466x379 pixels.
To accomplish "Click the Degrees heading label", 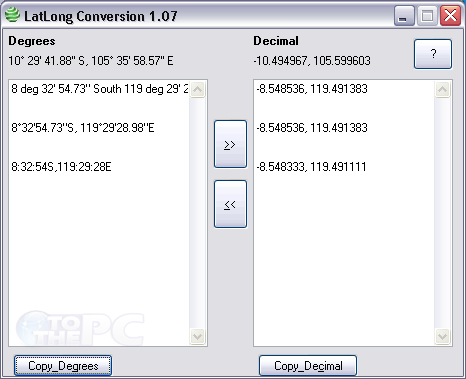I will coord(32,41).
